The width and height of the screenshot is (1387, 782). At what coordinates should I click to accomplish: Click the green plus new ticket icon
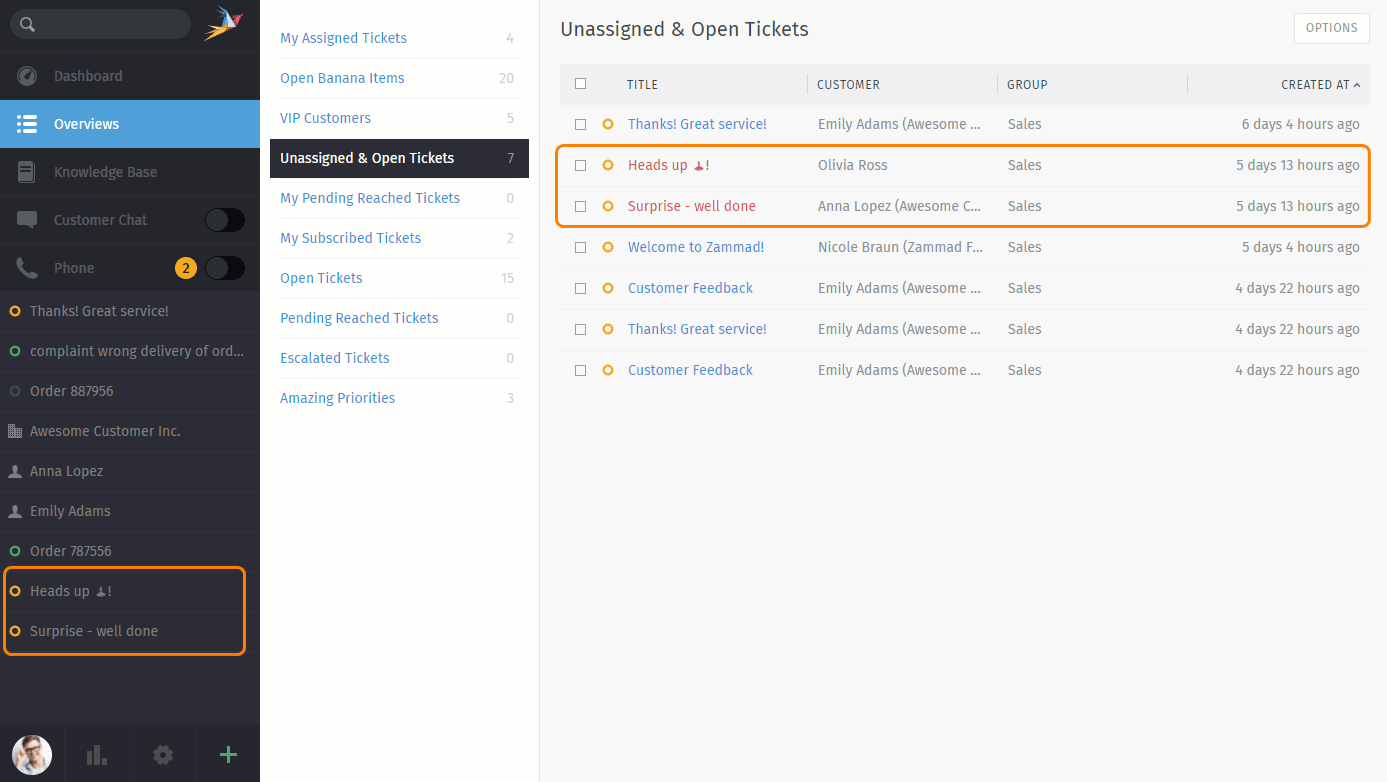coord(228,755)
